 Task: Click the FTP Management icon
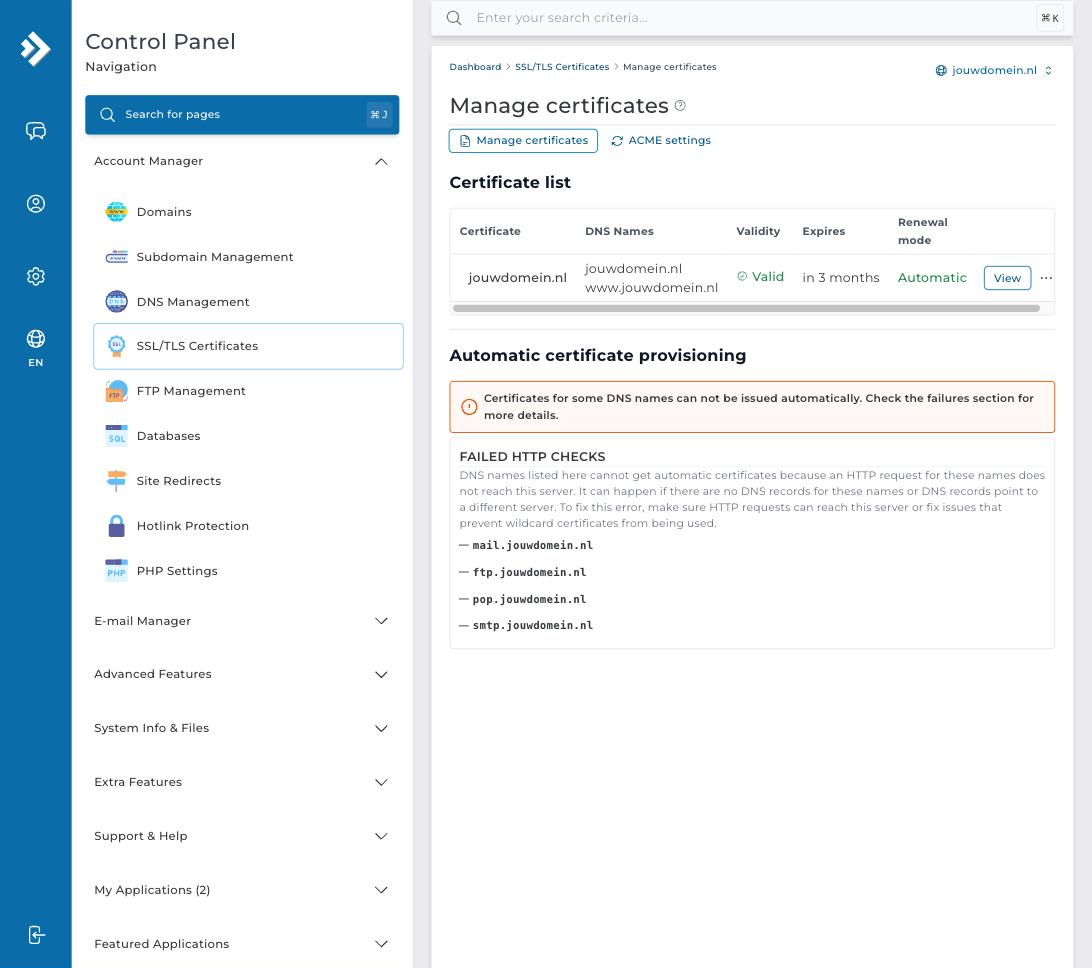(x=116, y=391)
